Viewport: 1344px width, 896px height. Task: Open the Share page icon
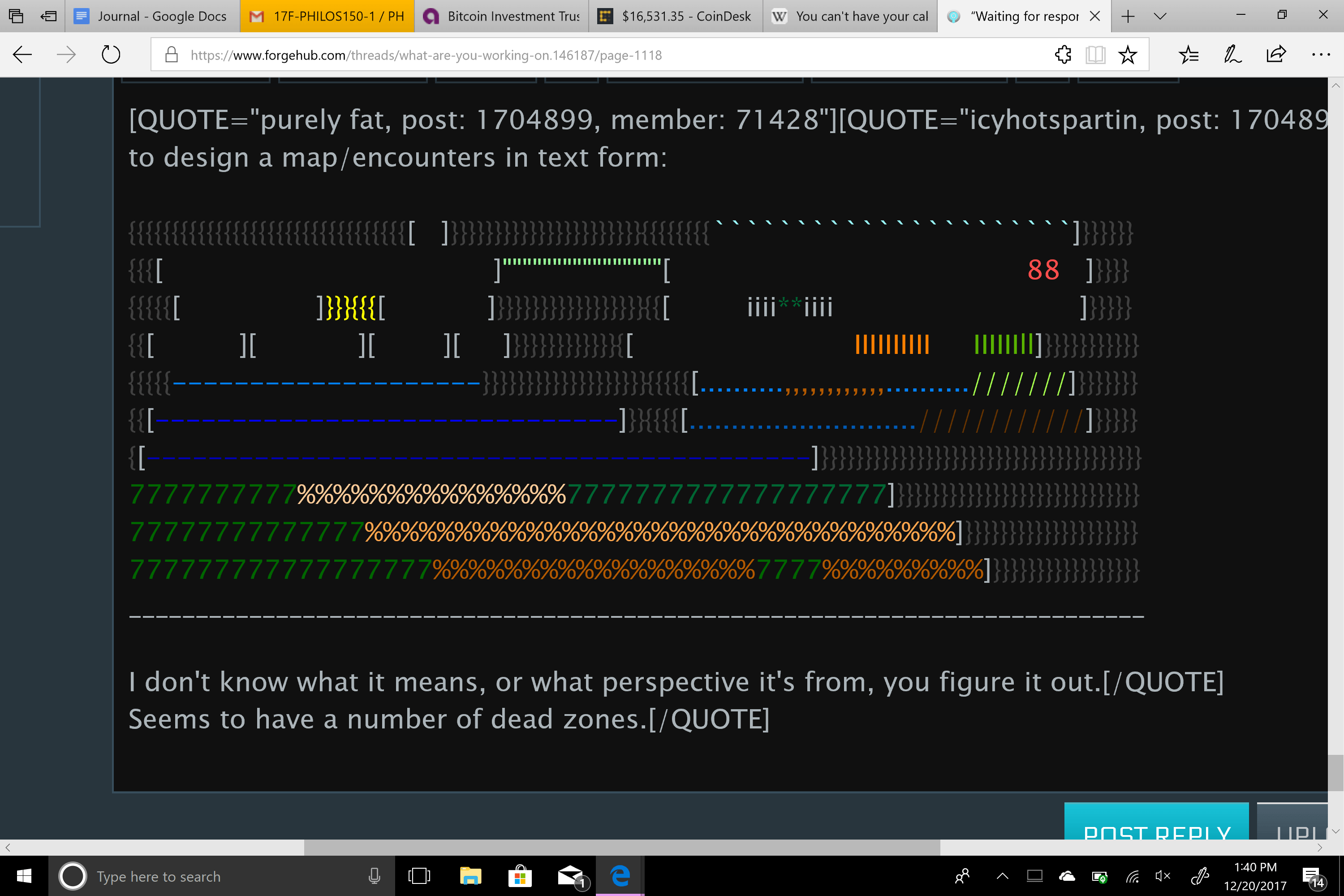[1276, 55]
